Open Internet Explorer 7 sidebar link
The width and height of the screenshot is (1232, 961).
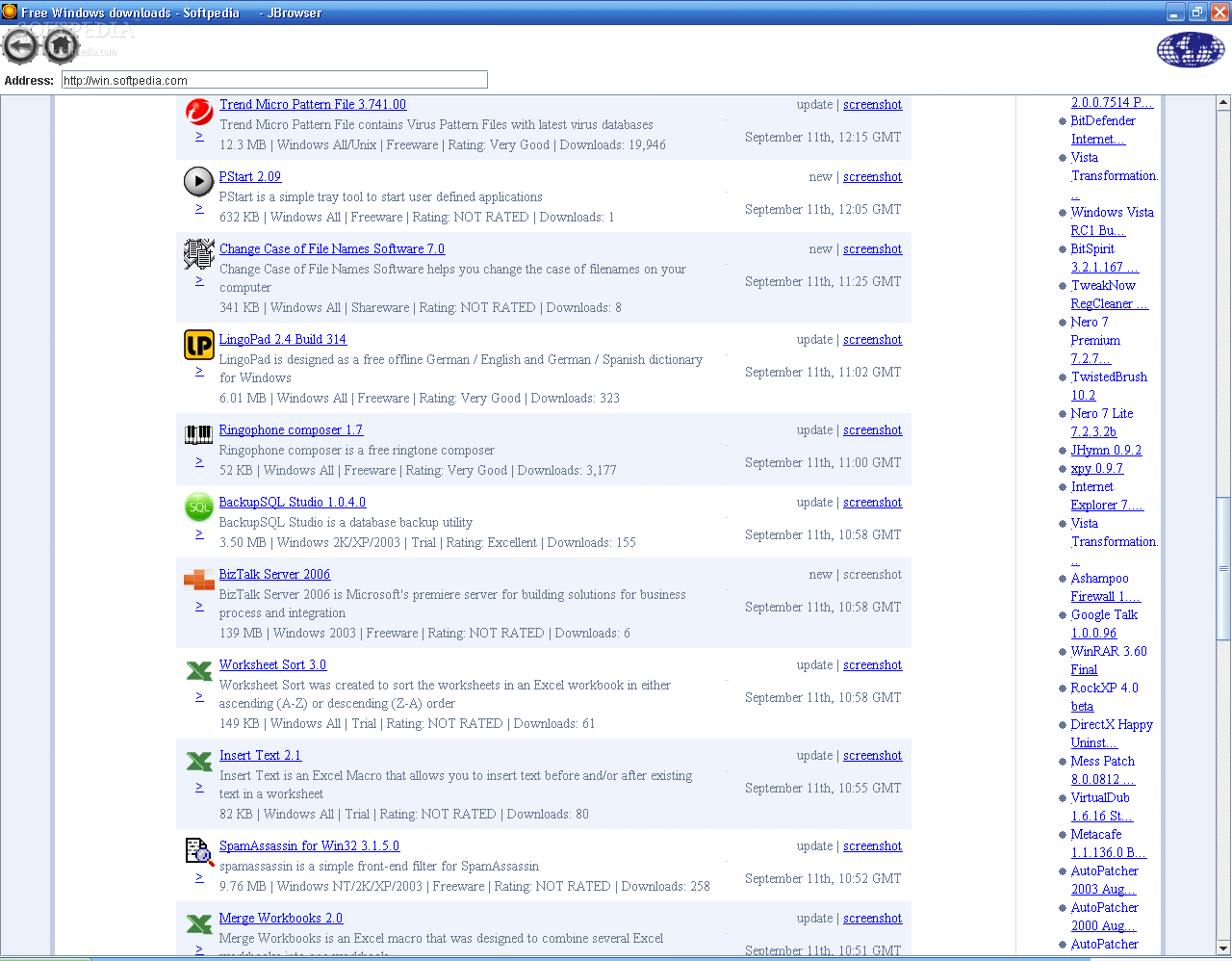pos(1107,496)
